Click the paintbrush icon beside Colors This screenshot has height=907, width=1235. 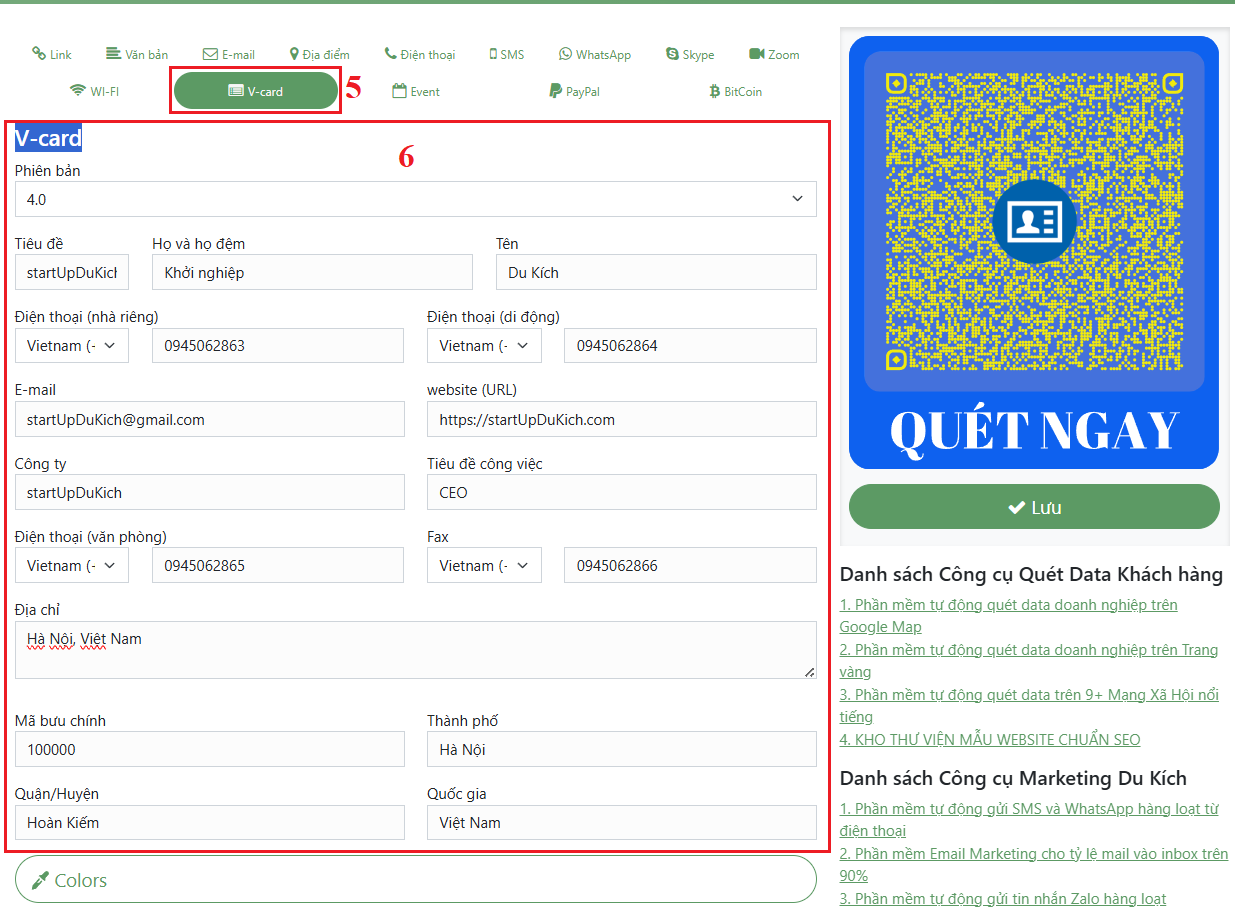[40, 880]
